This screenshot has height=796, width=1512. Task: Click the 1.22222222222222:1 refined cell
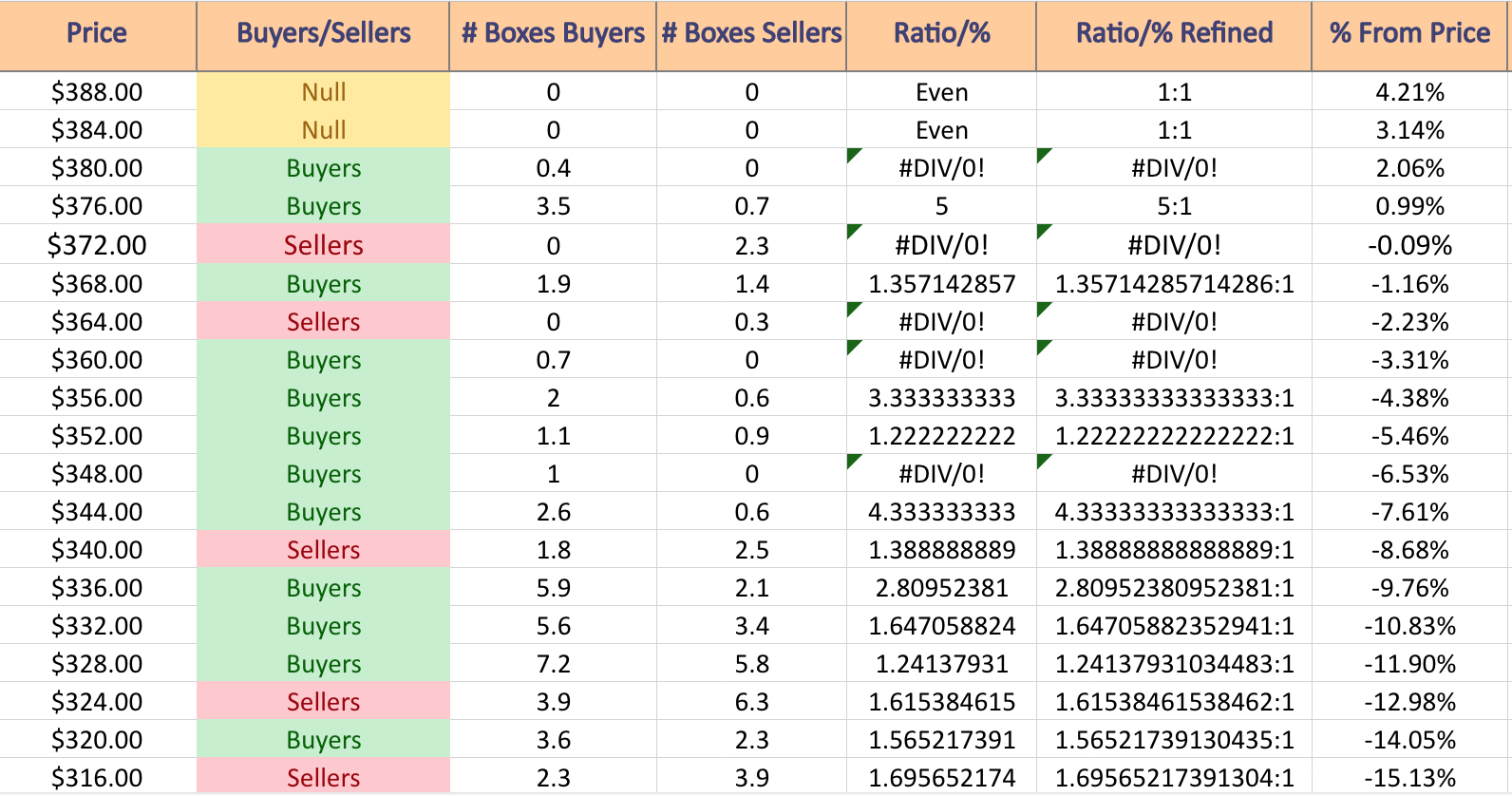[1174, 436]
